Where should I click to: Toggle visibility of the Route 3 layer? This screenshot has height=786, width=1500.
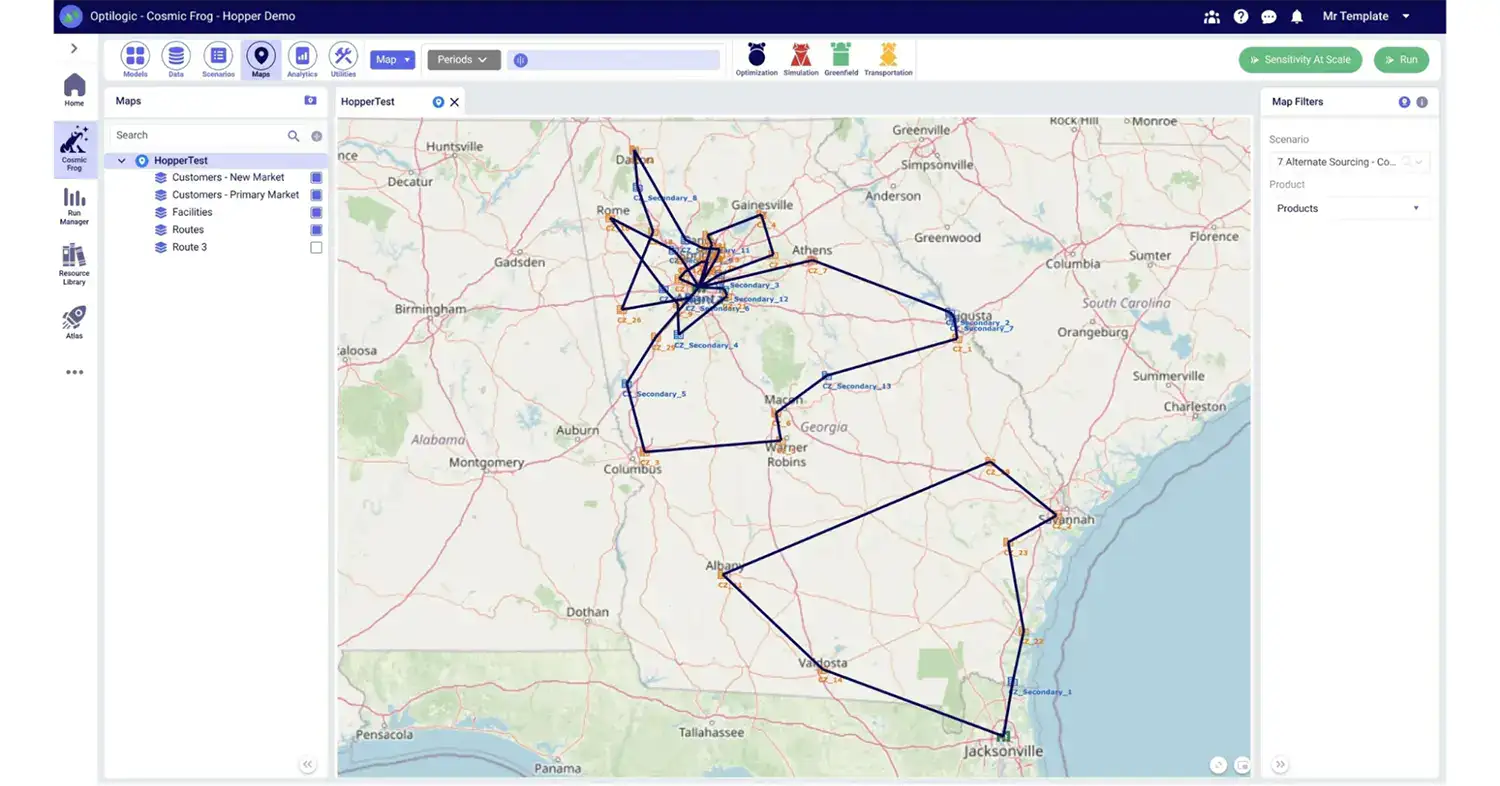[316, 247]
